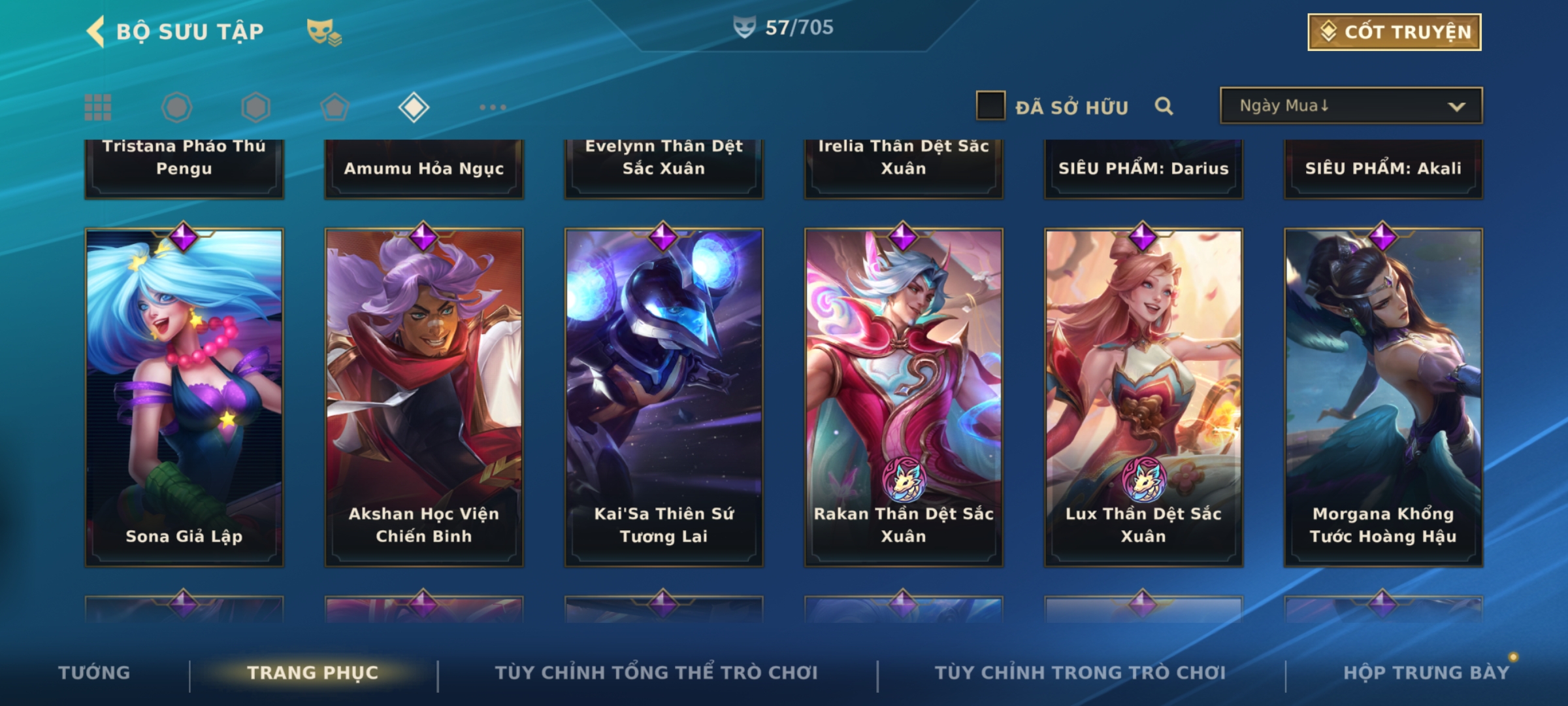The image size is (1568, 706).
Task: Open the skin search magnifier
Action: click(x=1164, y=106)
